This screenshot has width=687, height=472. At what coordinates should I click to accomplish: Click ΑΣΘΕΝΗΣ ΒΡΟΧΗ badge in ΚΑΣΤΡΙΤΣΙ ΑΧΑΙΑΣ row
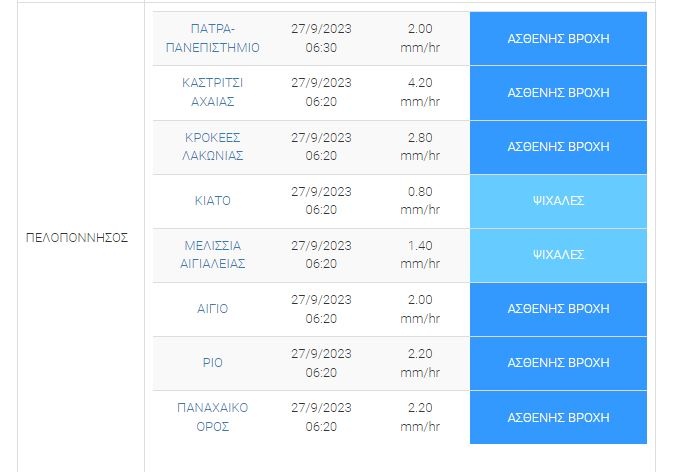pyautogui.click(x=558, y=92)
